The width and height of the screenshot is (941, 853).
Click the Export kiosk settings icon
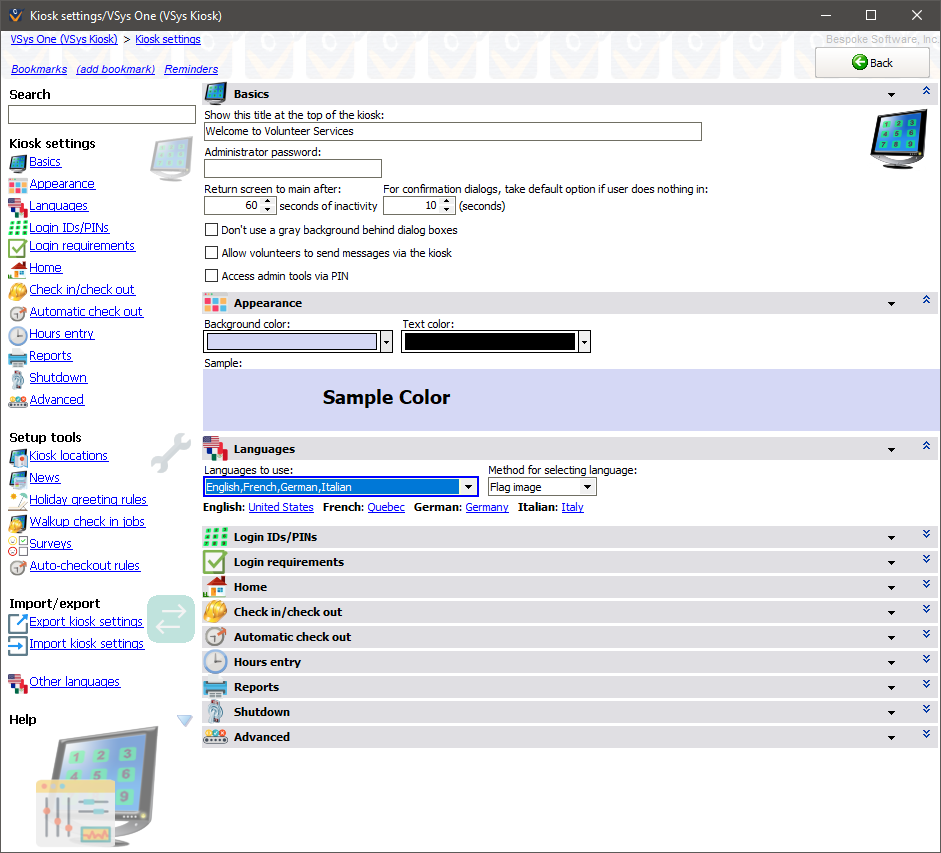(x=18, y=622)
